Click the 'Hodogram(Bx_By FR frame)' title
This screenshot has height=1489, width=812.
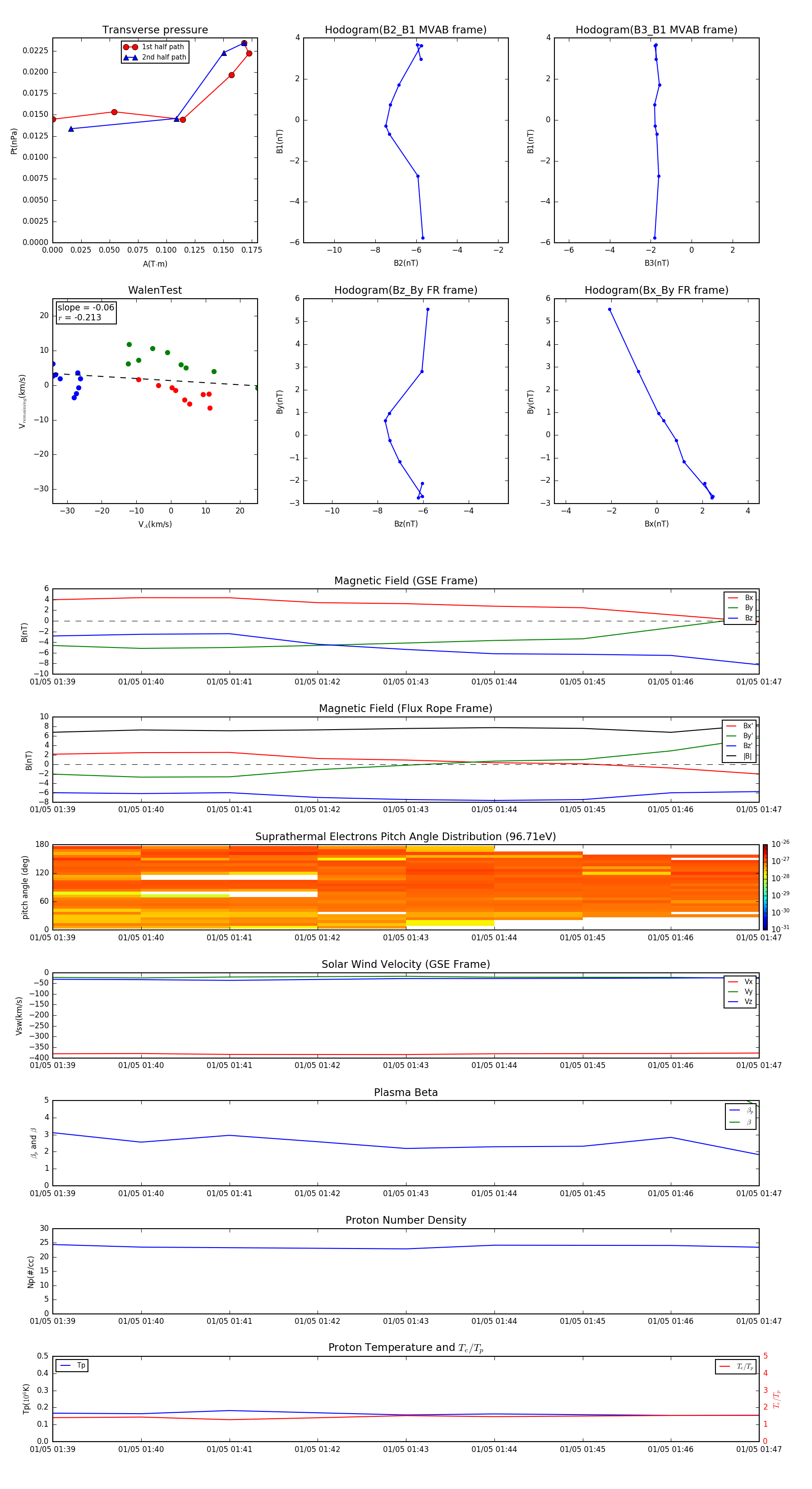pyautogui.click(x=656, y=290)
